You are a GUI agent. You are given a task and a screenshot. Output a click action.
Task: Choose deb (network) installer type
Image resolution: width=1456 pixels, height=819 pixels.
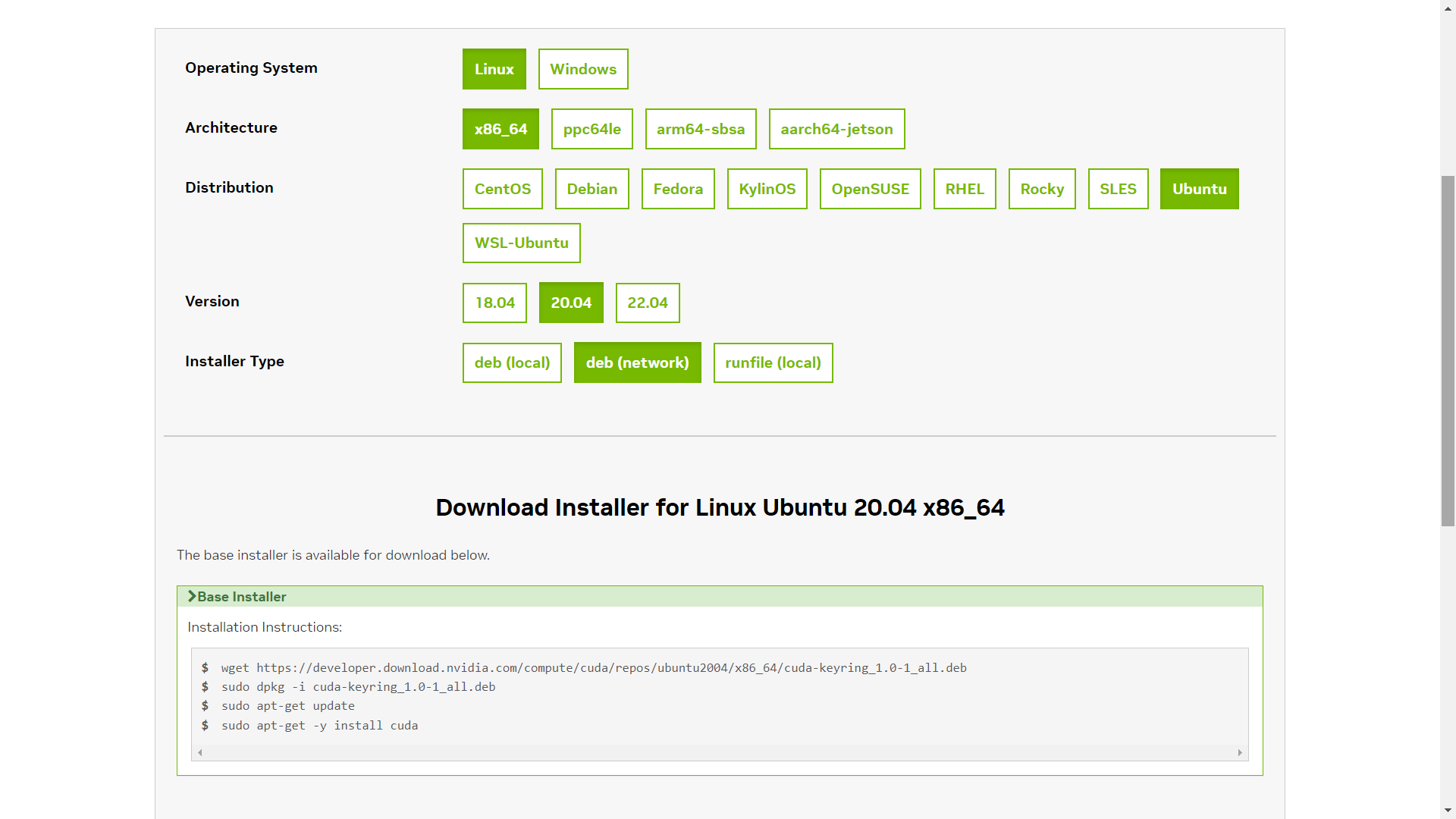coord(638,362)
